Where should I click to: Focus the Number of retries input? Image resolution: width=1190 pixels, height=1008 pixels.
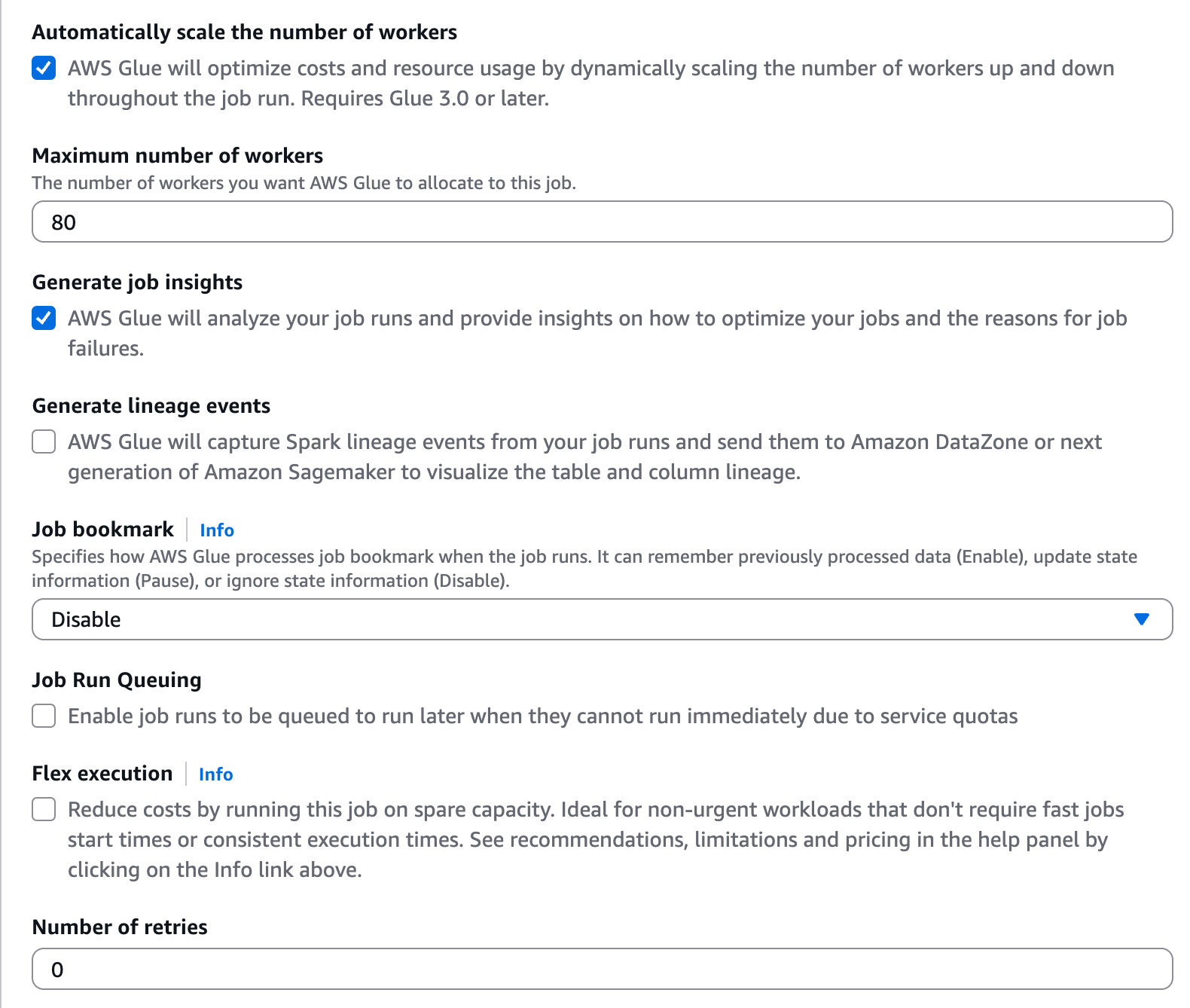tap(601, 969)
